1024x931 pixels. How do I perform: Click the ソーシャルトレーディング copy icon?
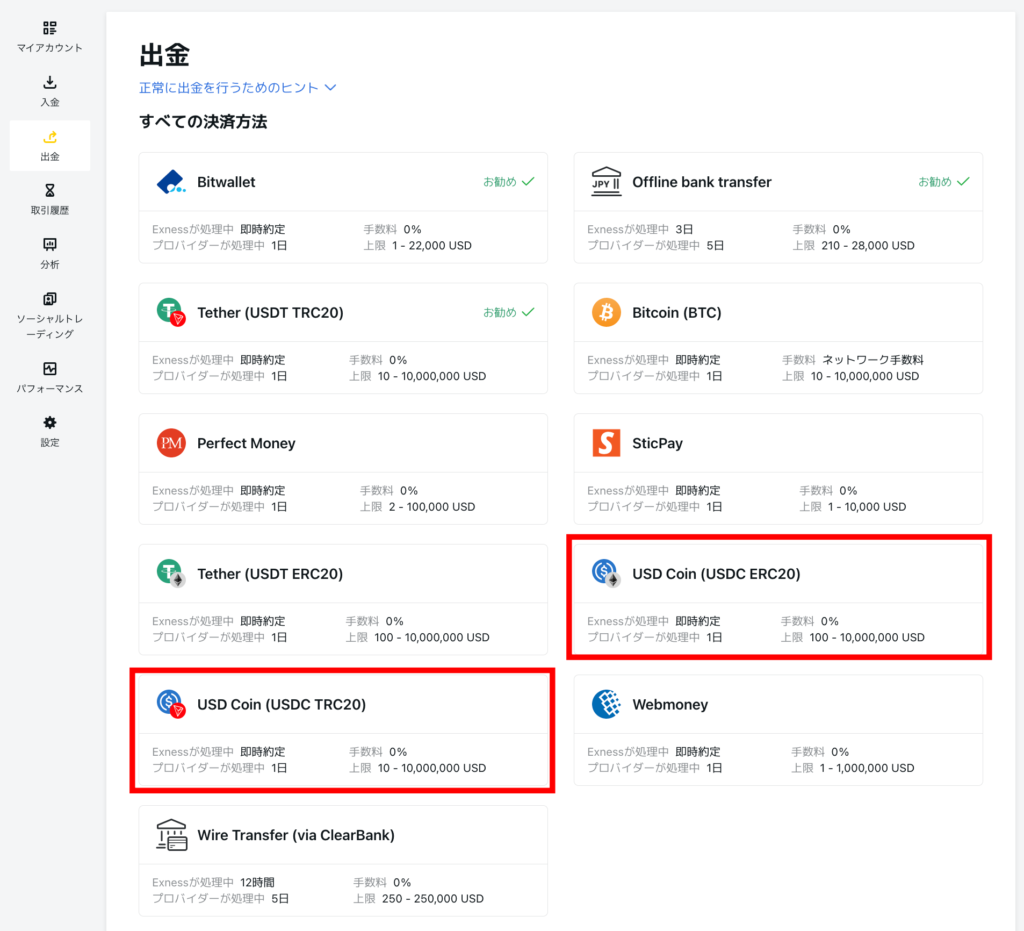[x=50, y=298]
